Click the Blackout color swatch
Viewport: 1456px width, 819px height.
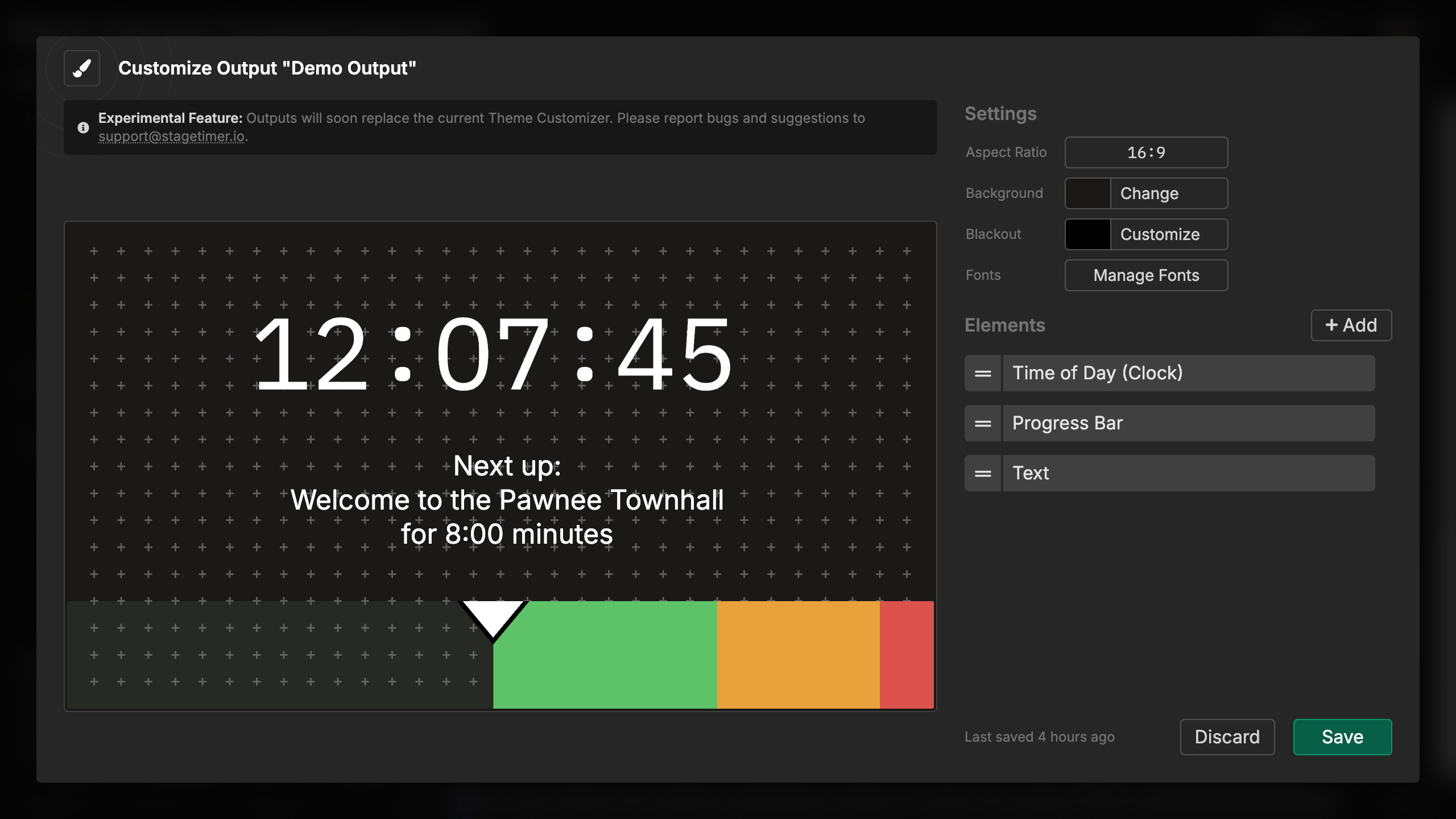(1087, 234)
